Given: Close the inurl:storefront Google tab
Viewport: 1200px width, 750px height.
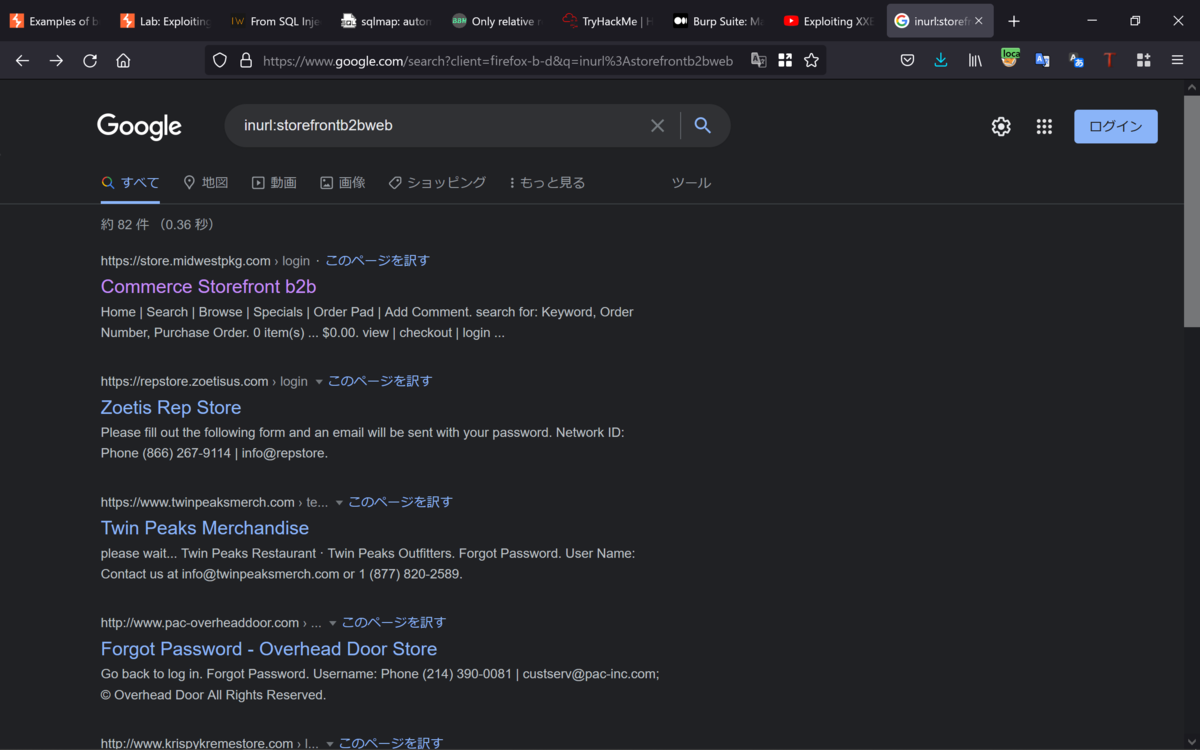Looking at the screenshot, I should (x=978, y=21).
